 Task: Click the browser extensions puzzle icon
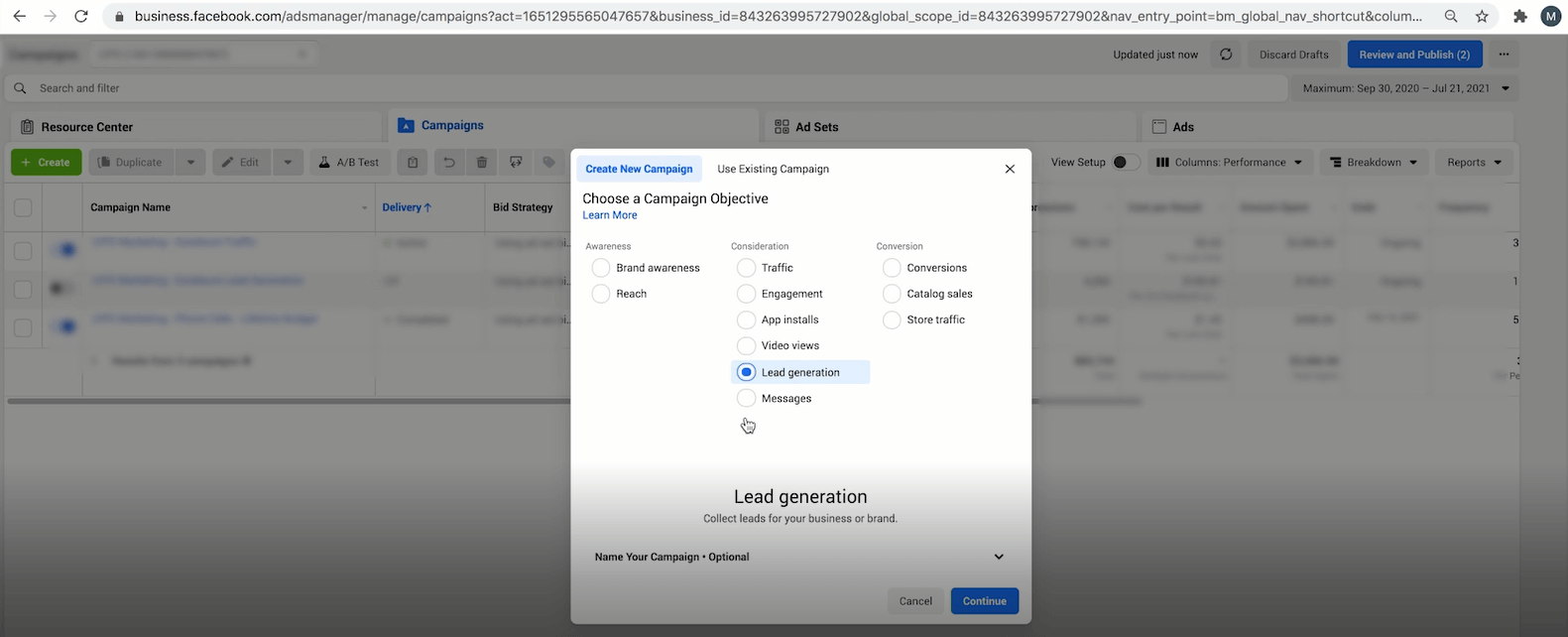coord(1519,16)
